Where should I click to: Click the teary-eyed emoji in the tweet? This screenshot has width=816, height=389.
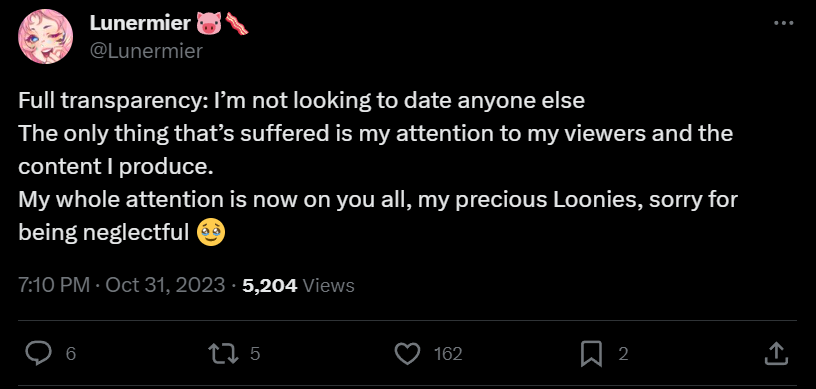point(211,233)
